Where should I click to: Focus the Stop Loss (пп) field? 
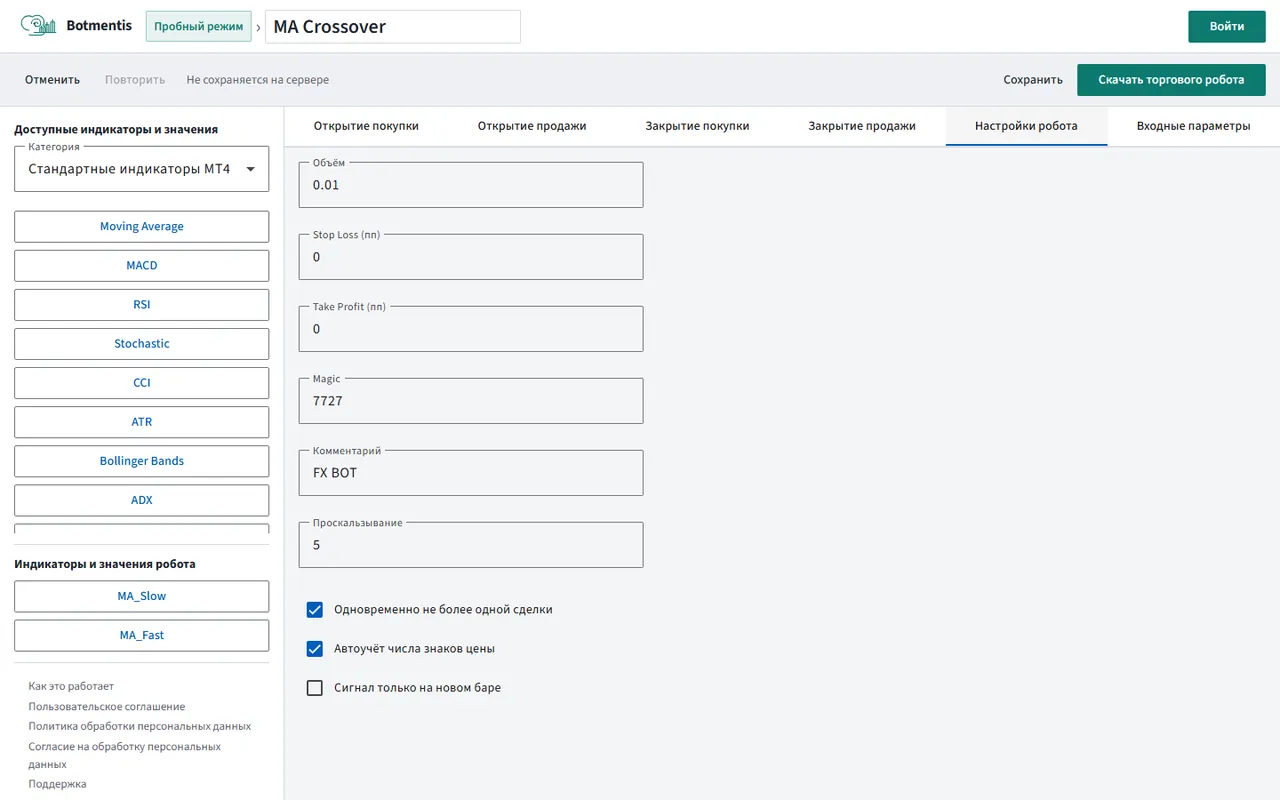[471, 257]
